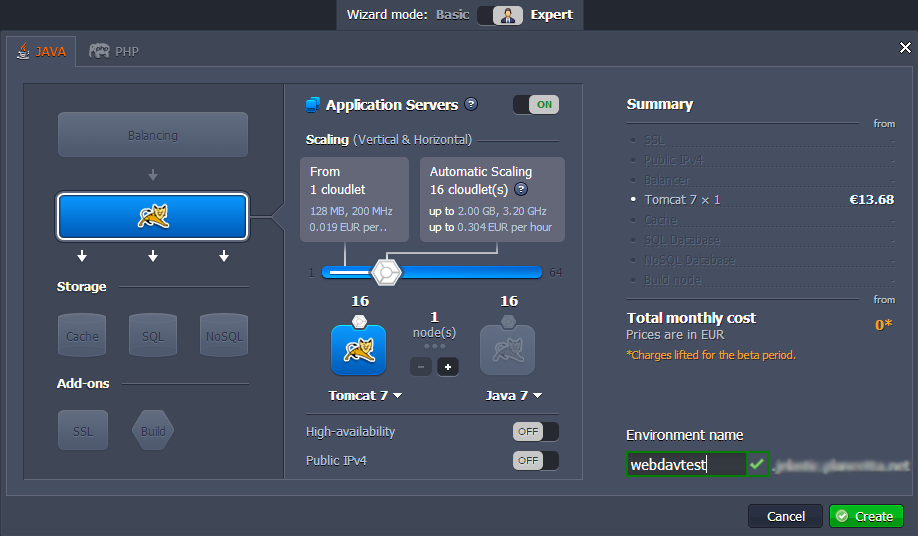Click the Total monthly cost 0* value
This screenshot has width=918, height=536.
tap(883, 325)
